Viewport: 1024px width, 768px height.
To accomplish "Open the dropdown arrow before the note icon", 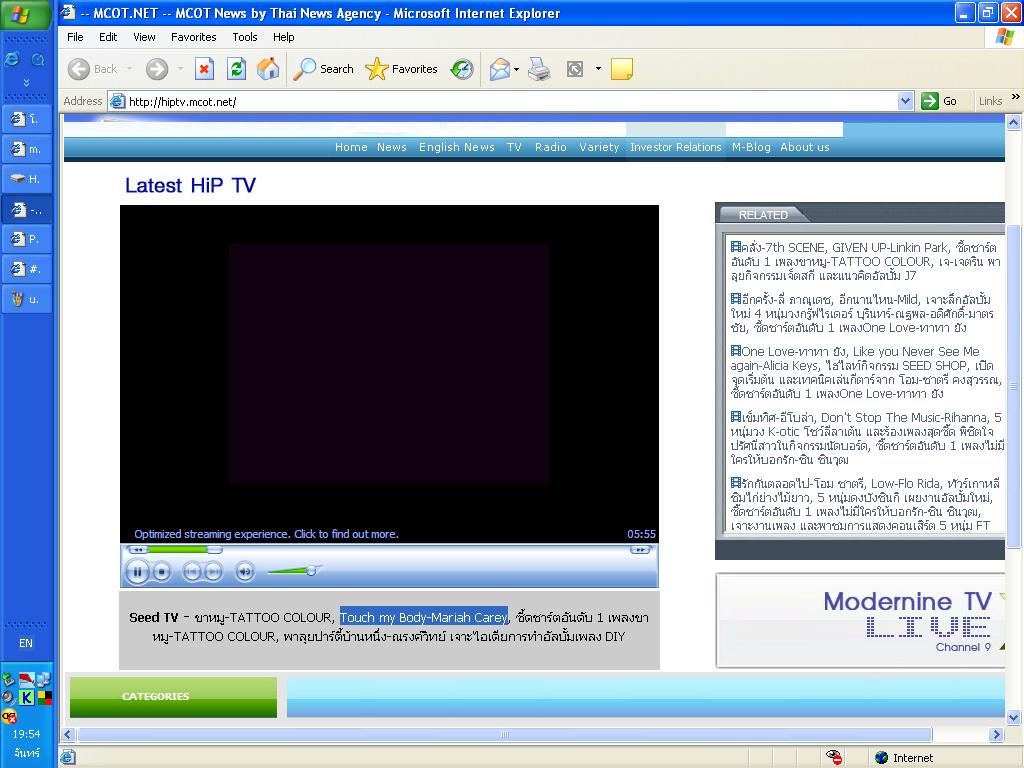I will click(598, 69).
